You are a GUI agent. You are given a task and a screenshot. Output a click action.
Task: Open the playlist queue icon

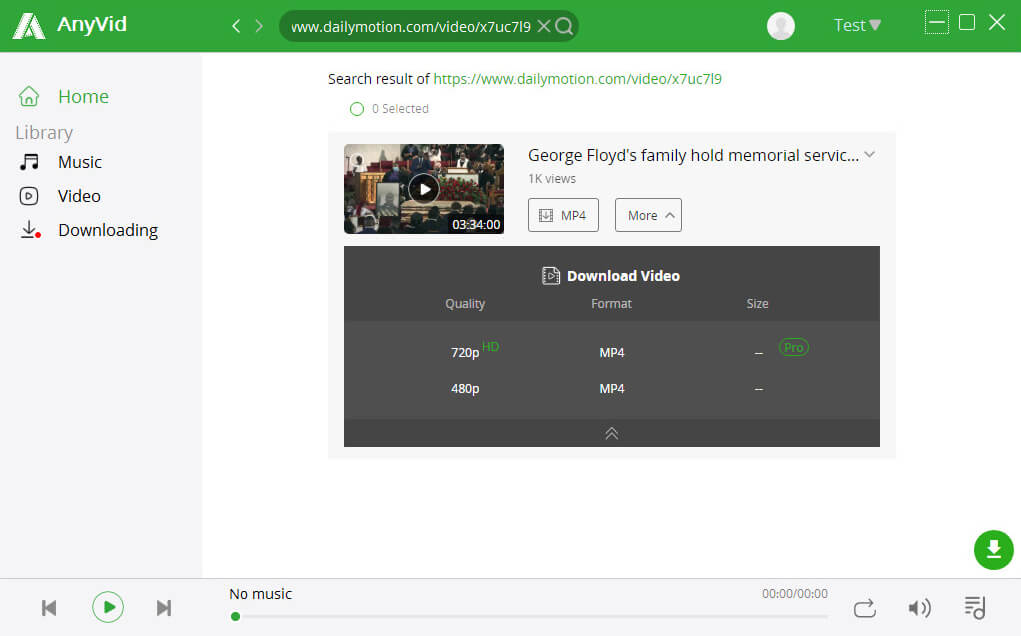(975, 608)
